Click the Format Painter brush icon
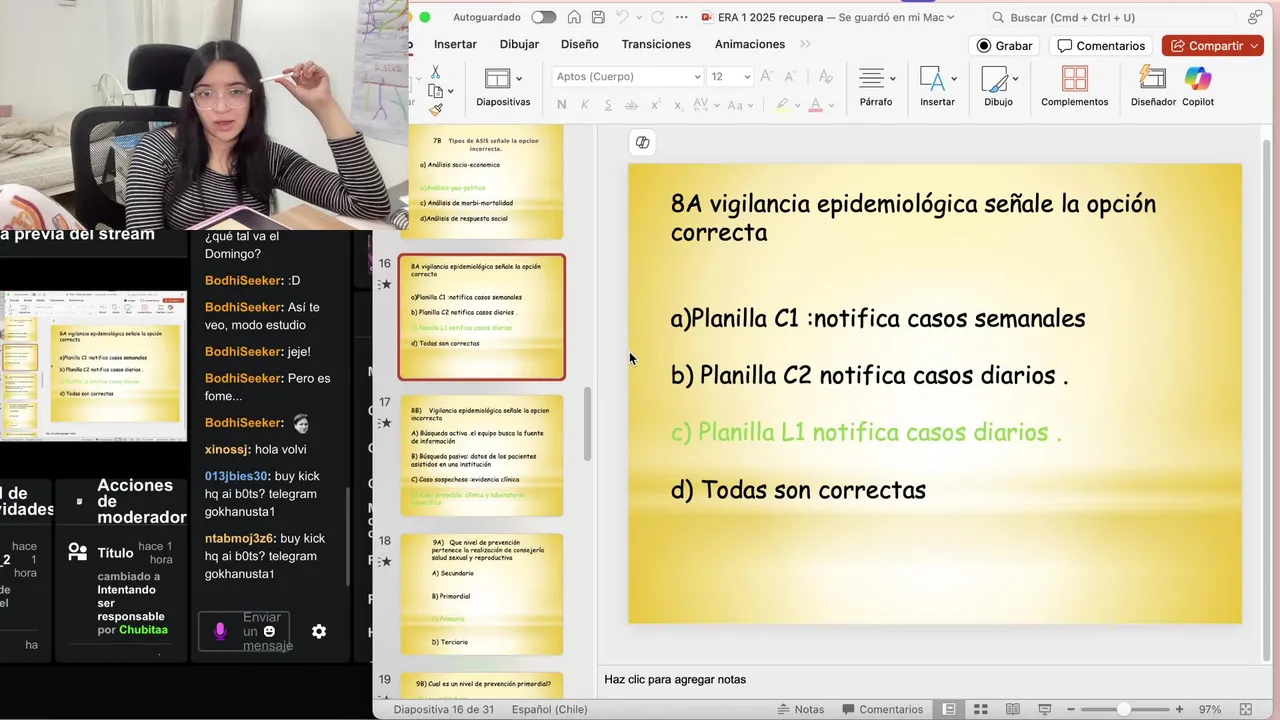 click(435, 110)
